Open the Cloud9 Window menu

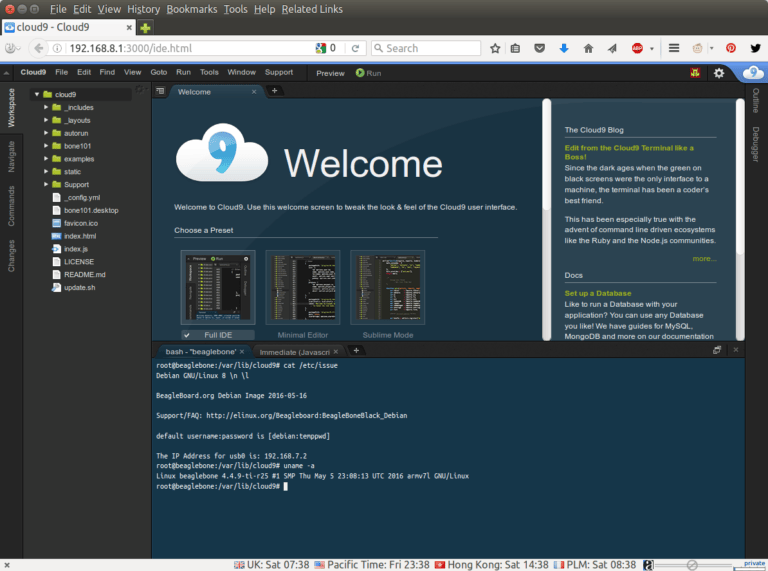pos(241,72)
